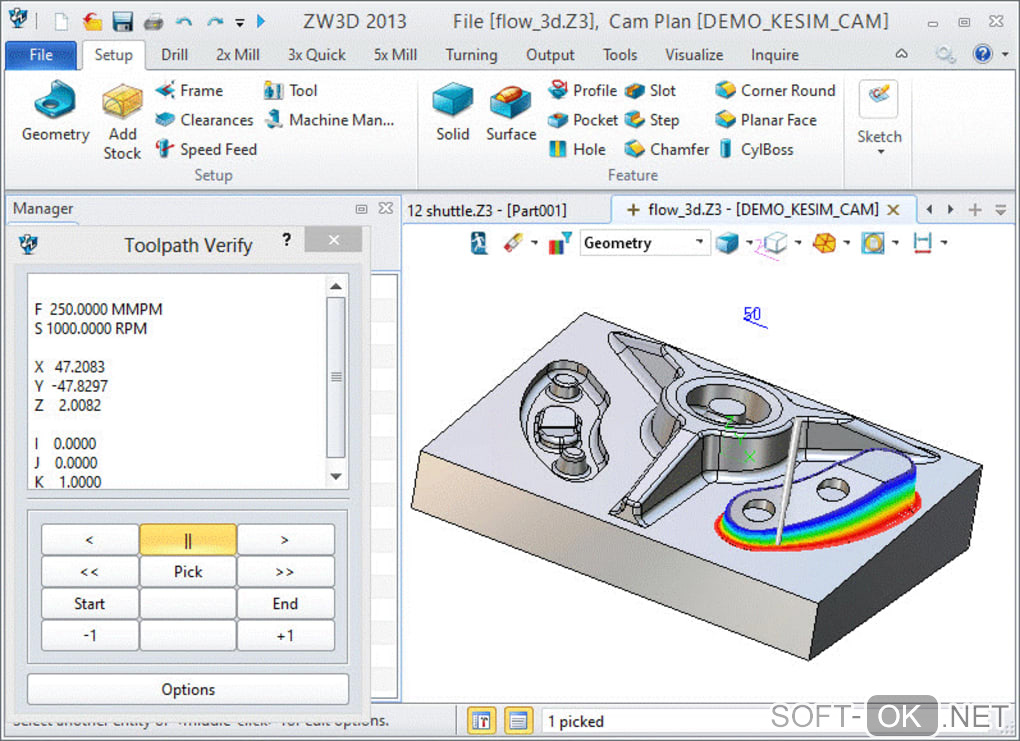Toggle the first view button in status bar
The width and height of the screenshot is (1020, 741).
click(482, 720)
